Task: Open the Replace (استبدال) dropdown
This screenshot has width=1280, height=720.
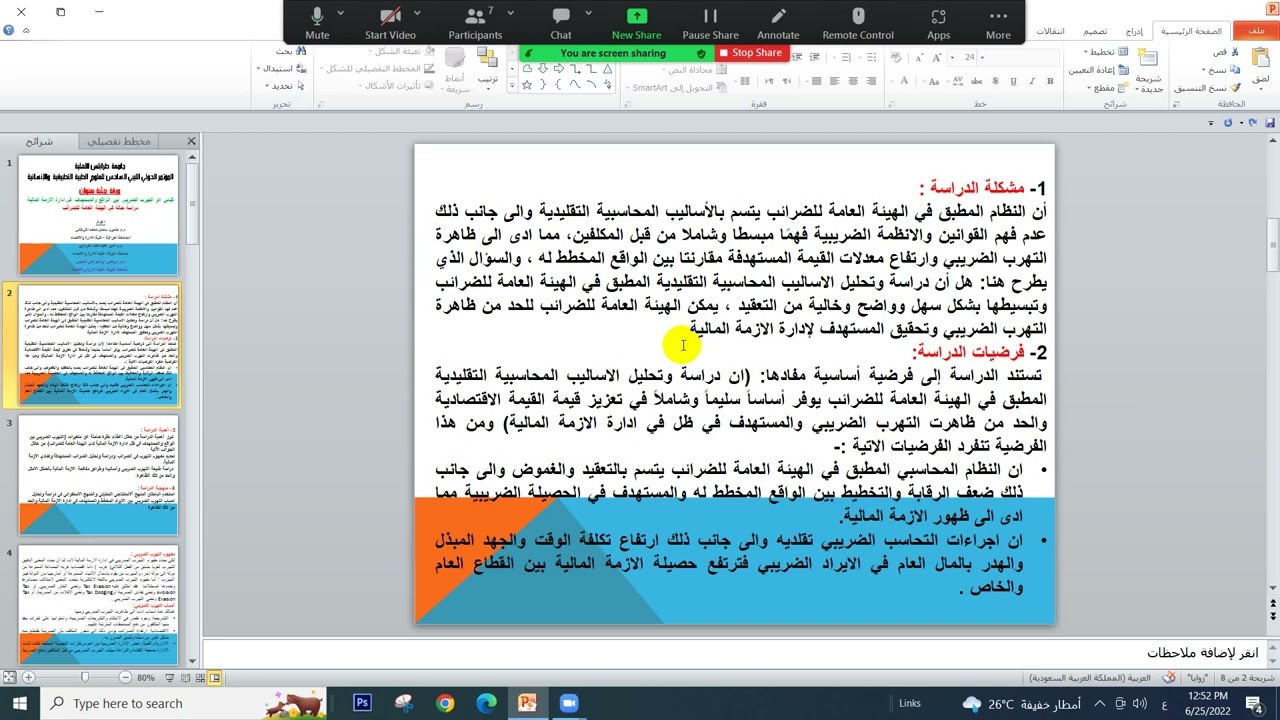Action: (257, 69)
